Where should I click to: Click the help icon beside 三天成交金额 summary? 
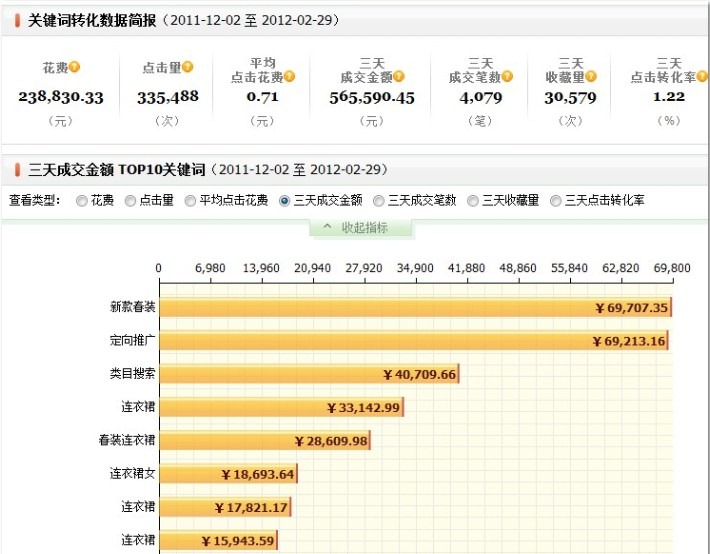coord(399,77)
